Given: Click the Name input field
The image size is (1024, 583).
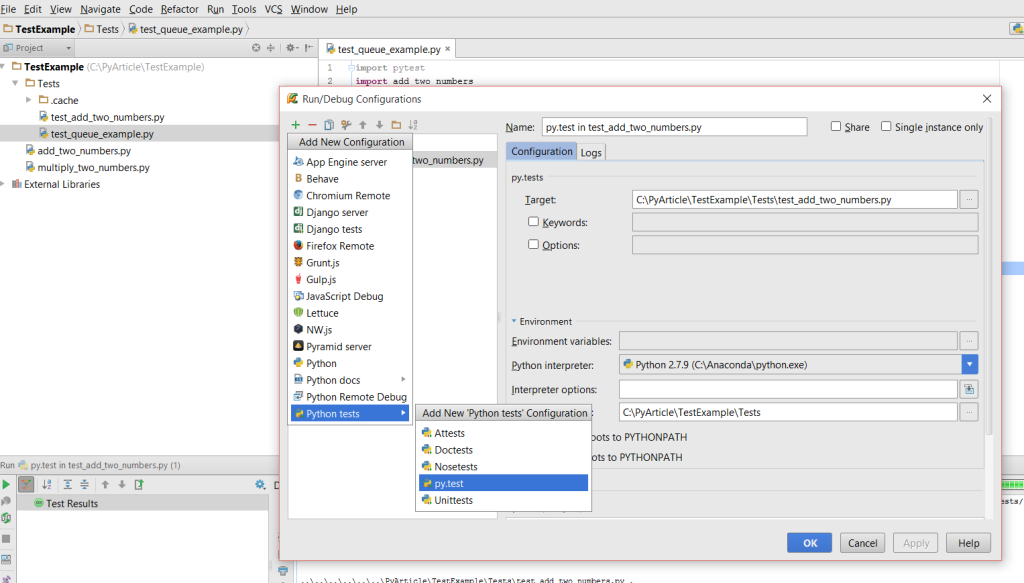Looking at the screenshot, I should [x=675, y=127].
